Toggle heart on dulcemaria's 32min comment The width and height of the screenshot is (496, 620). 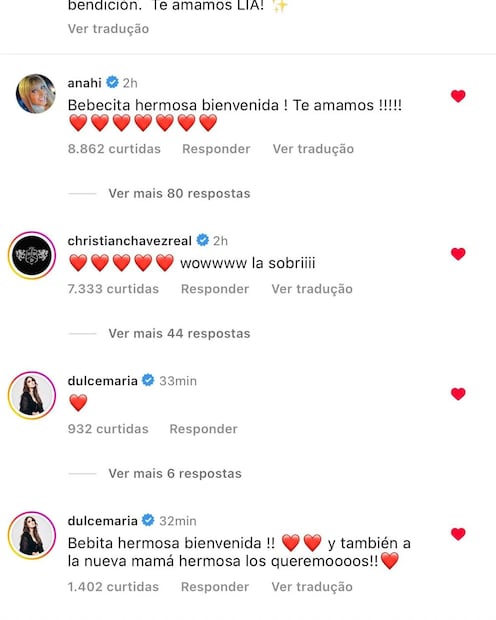(458, 534)
